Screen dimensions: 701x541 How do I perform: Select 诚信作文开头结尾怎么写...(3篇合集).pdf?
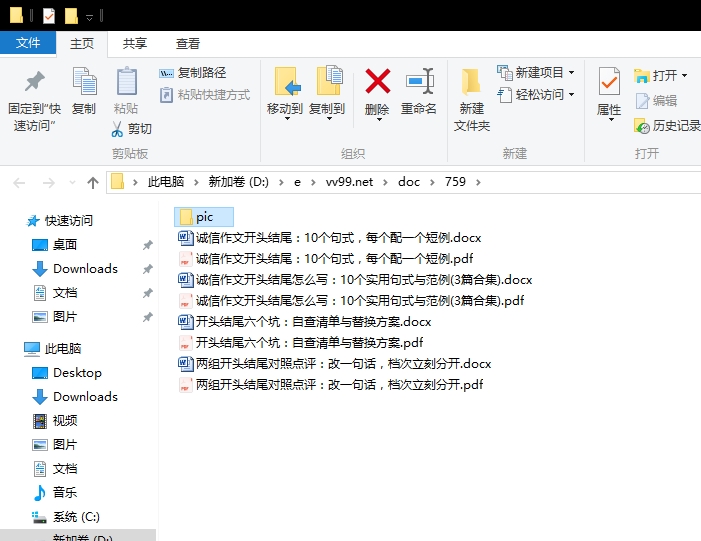click(351, 300)
